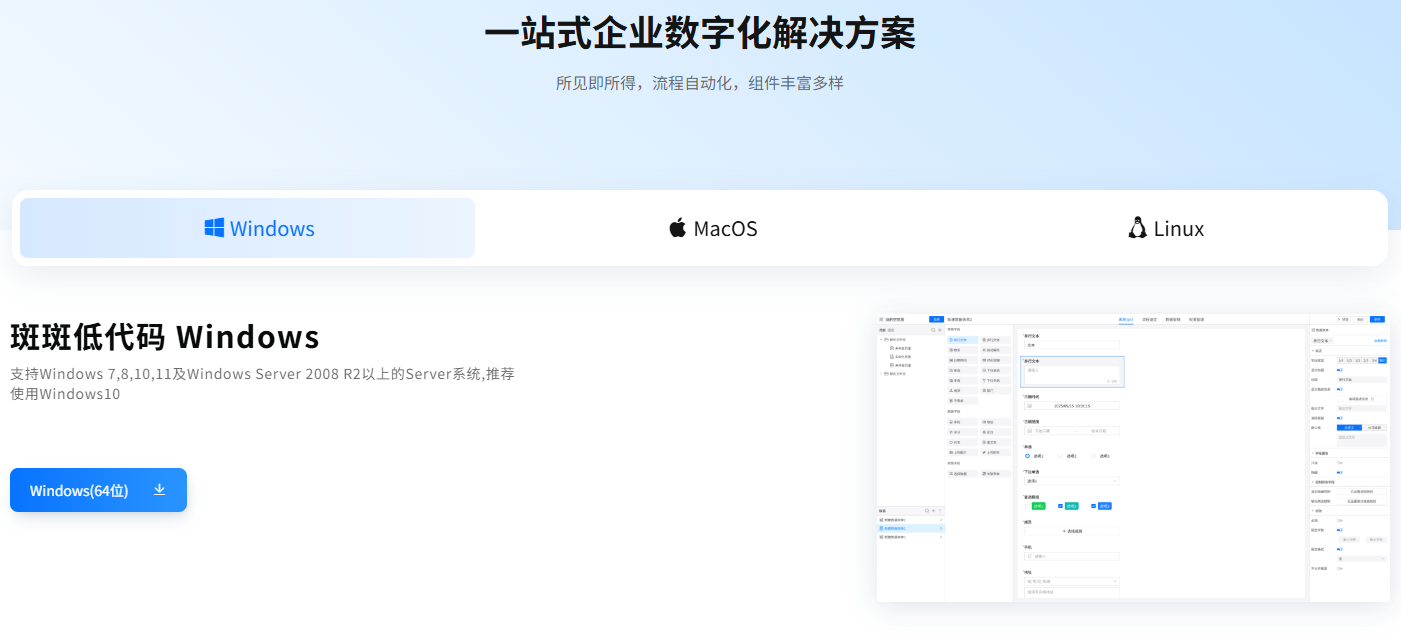Switch to the MacOS tab
The width and height of the screenshot is (1401, 634).
click(712, 228)
